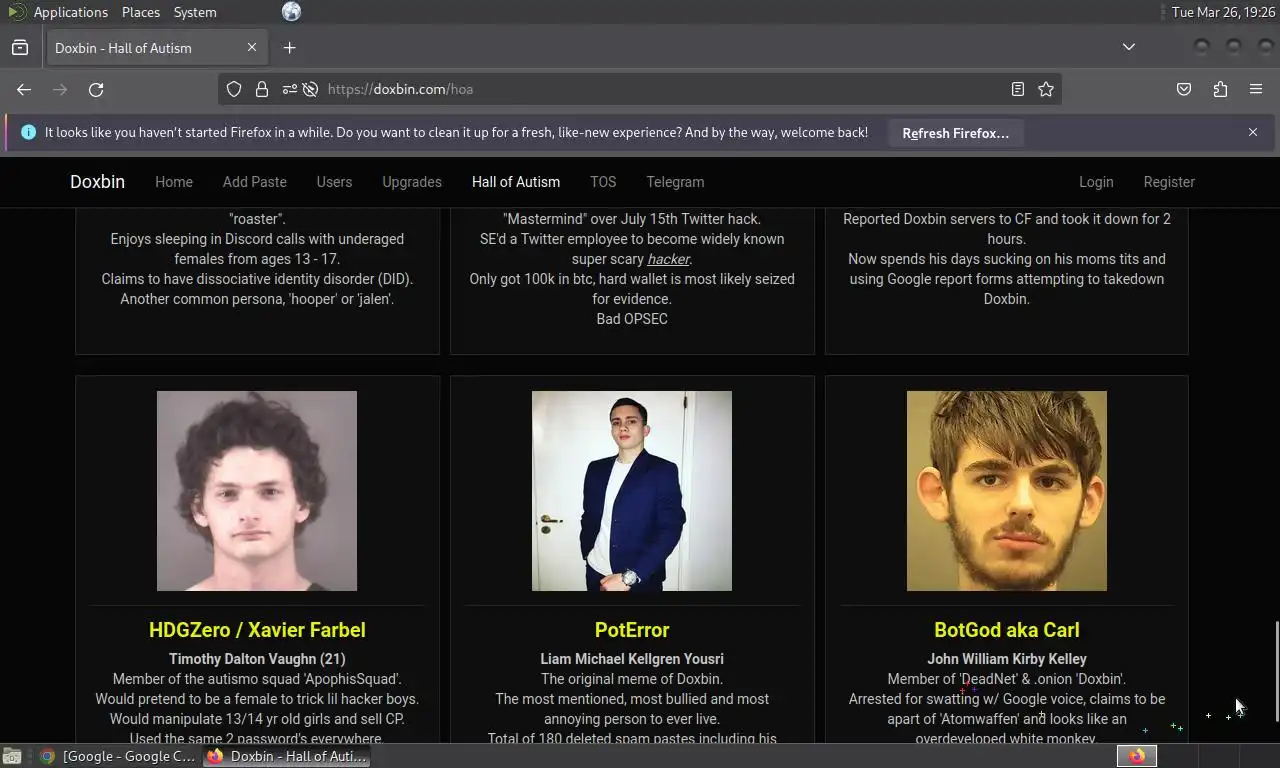Open the Add Paste page
1280x768 pixels.
pos(255,182)
